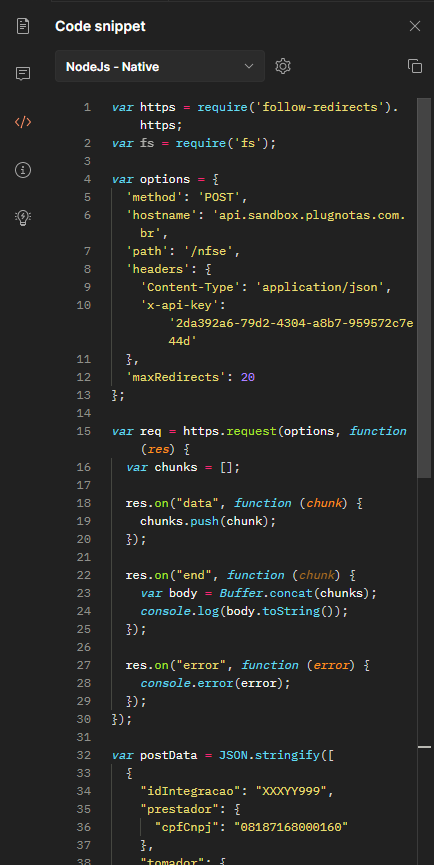
Task: Open code generation settings gear
Action: 283,66
